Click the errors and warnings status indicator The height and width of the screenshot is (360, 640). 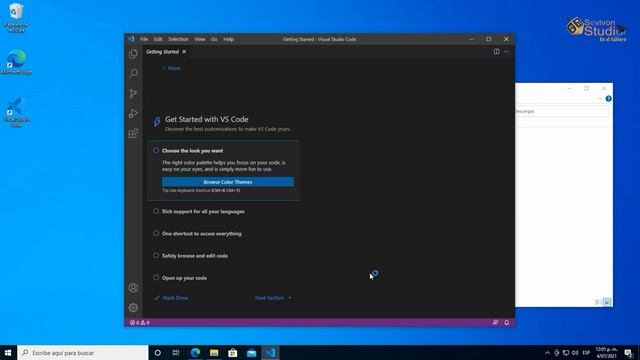click(x=140, y=322)
